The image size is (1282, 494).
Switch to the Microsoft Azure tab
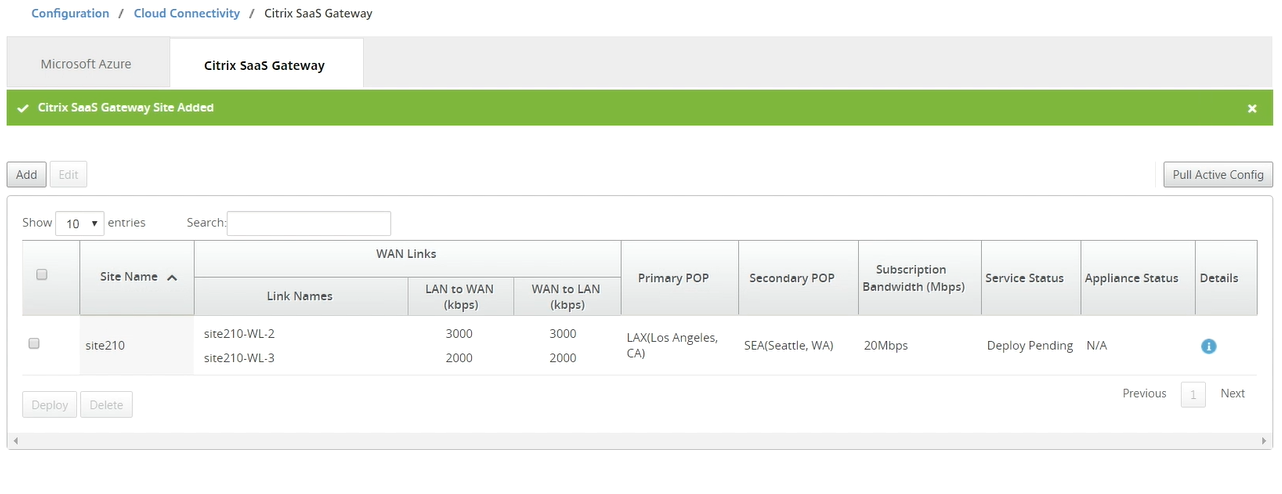[x=86, y=64]
